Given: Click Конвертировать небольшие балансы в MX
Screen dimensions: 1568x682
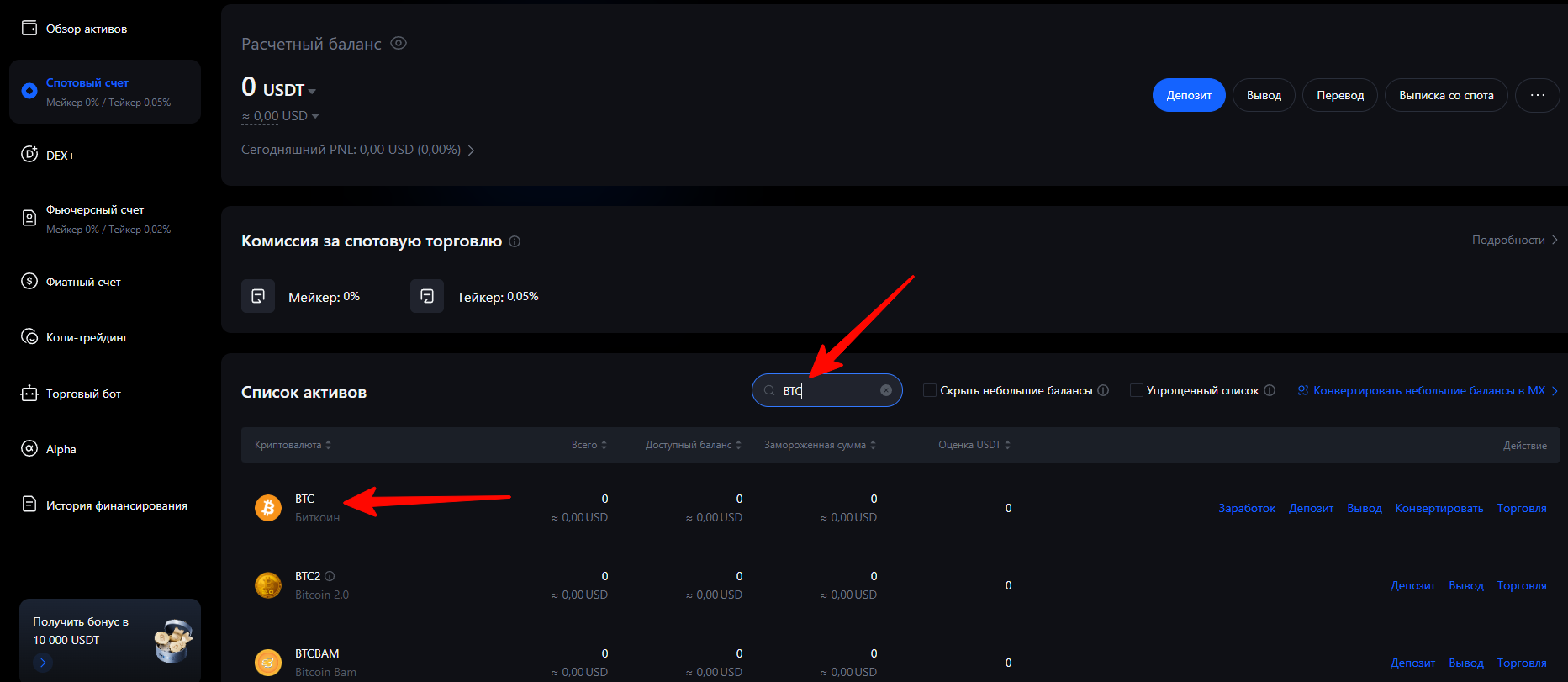Looking at the screenshot, I should pyautogui.click(x=1429, y=390).
